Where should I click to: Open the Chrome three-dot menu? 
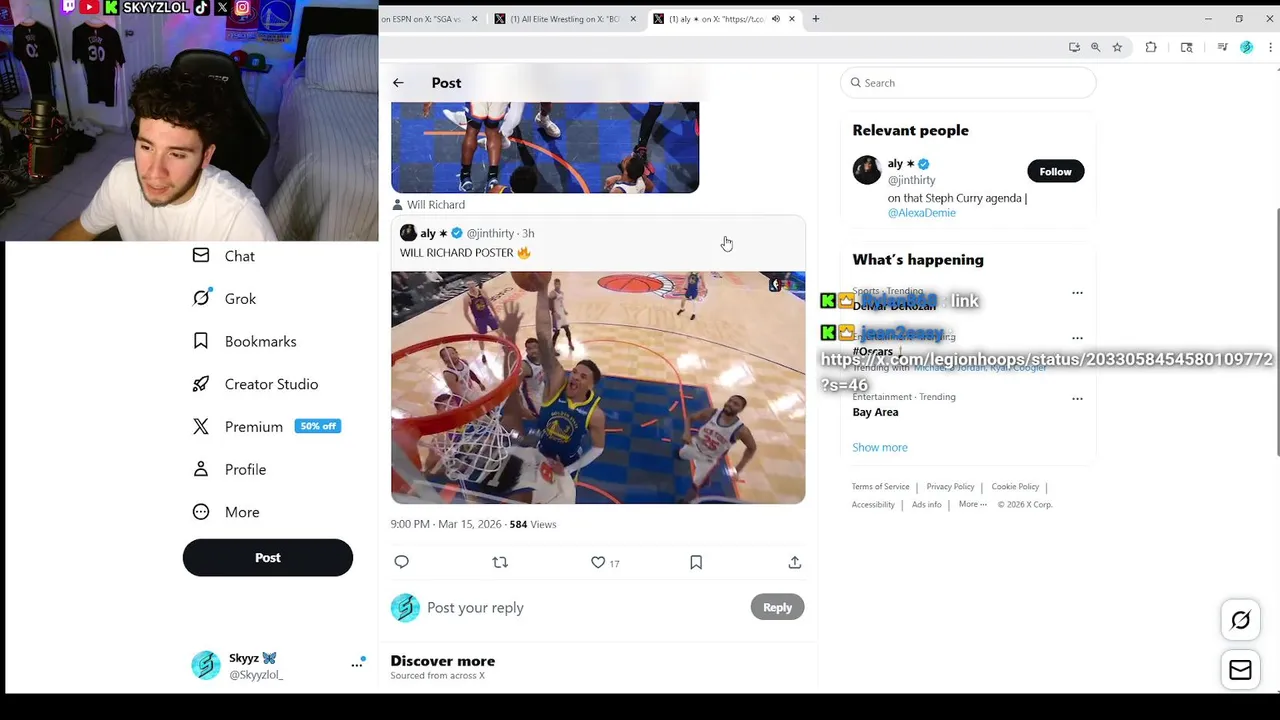1271,47
